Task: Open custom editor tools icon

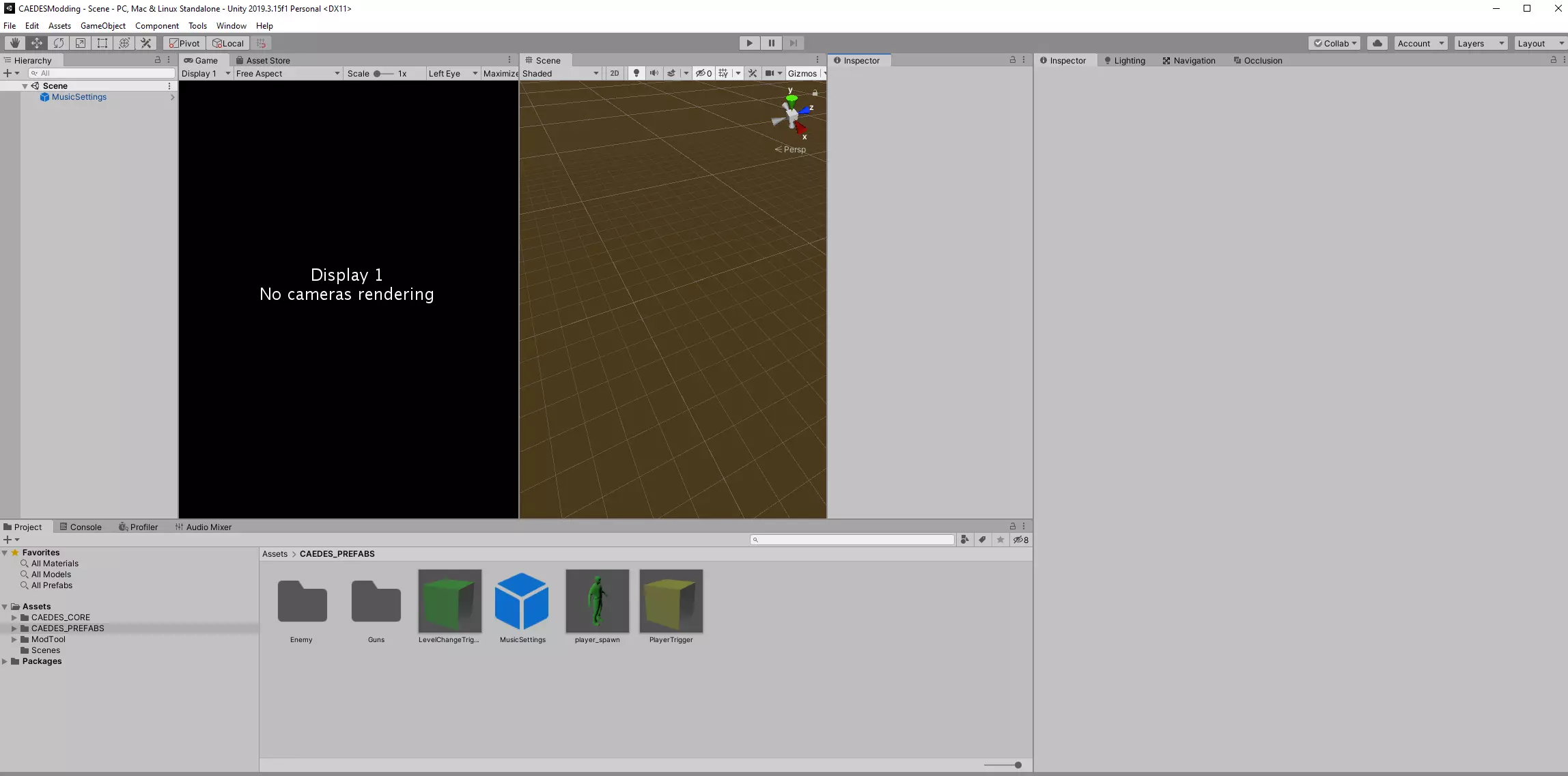Action: 146,43
